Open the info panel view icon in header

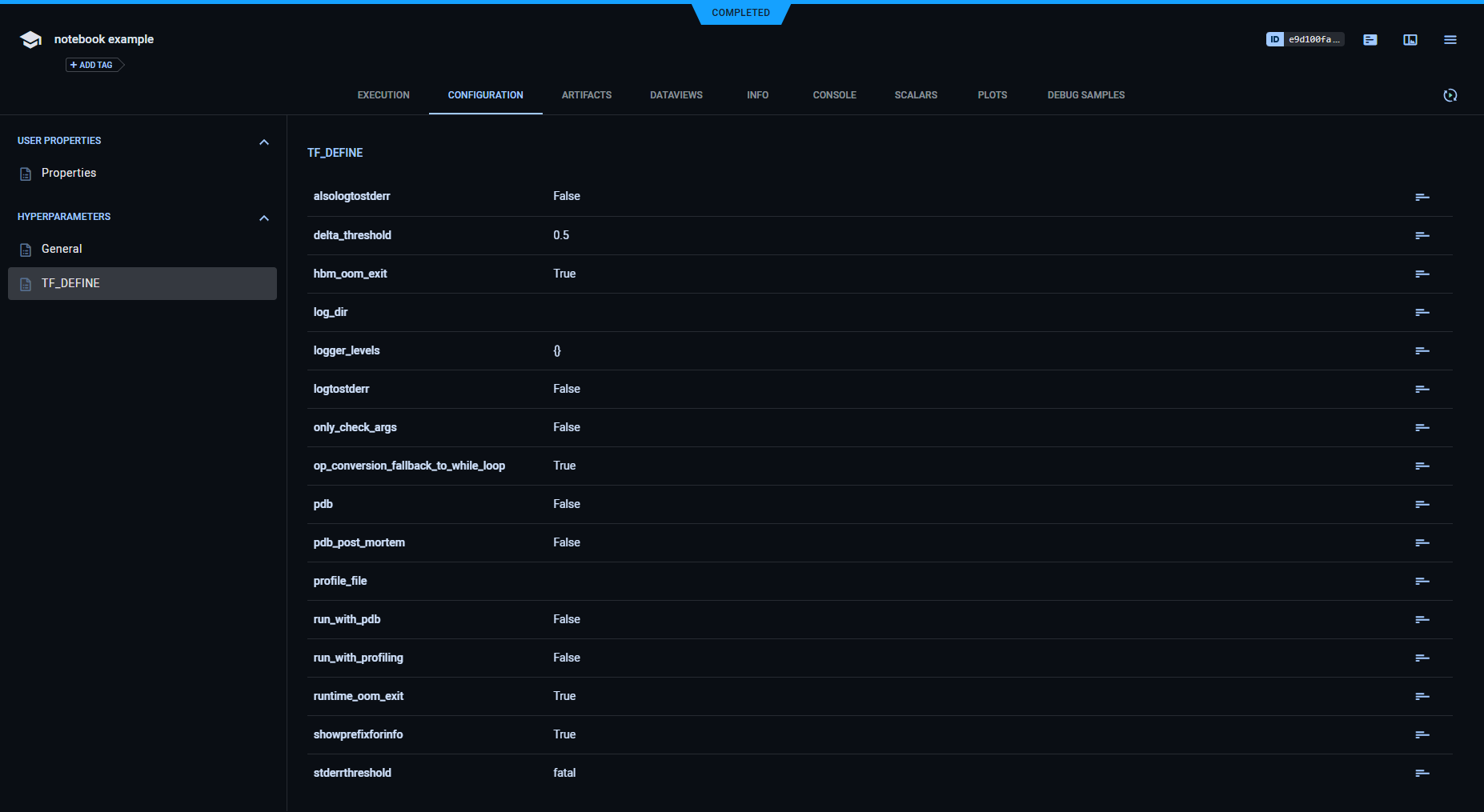pos(1410,40)
